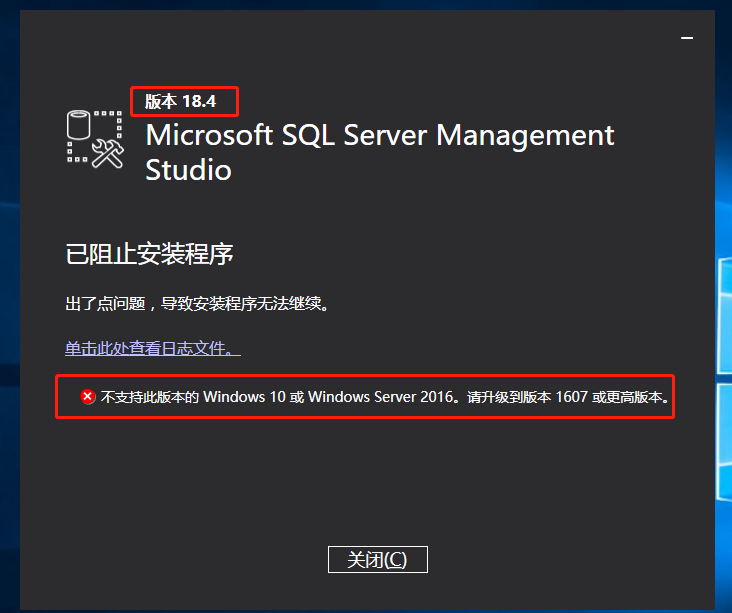Image resolution: width=732 pixels, height=613 pixels.
Task: Minimize the SSMS installer window
Action: [x=687, y=38]
